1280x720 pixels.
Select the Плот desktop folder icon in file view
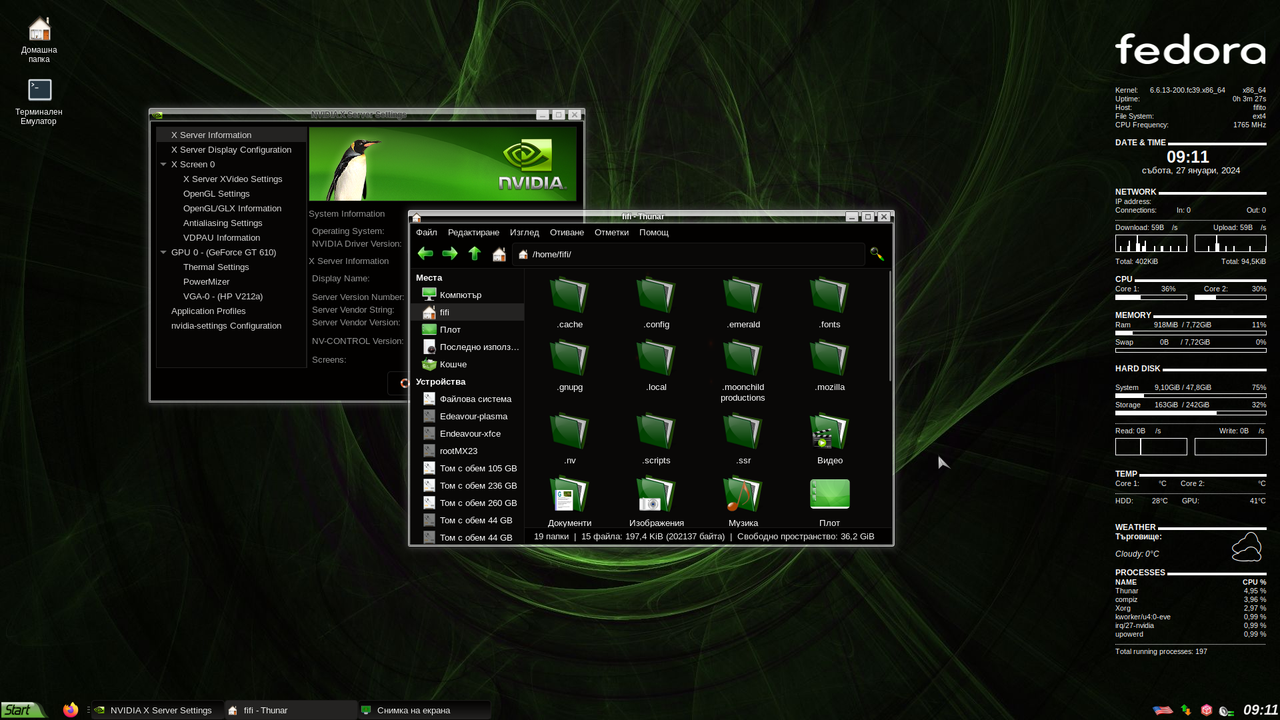(830, 502)
